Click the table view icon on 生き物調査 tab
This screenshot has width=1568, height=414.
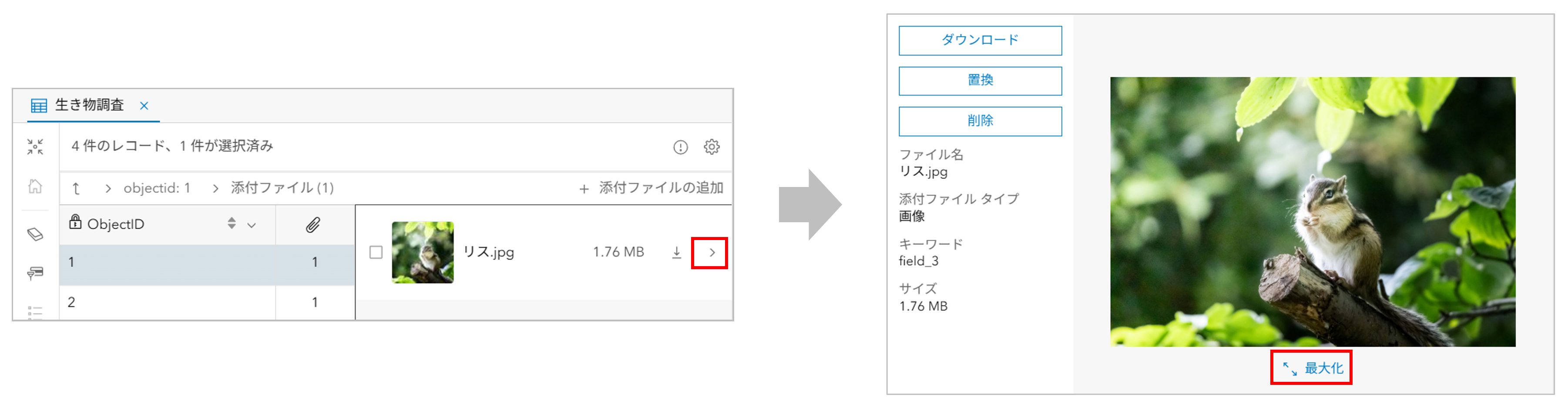tap(38, 106)
